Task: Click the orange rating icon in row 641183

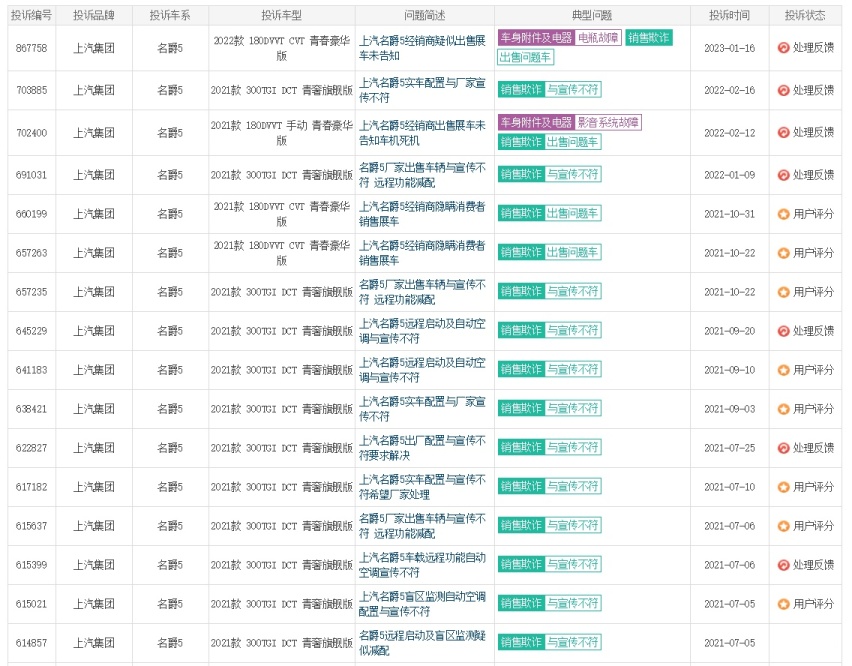Action: [x=783, y=370]
